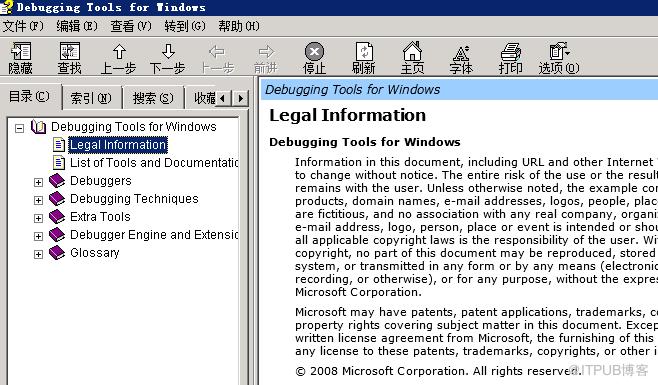Collapse the Debugging Tools for Windows root node
Image resolution: width=658 pixels, height=385 pixels.
[x=19, y=128]
